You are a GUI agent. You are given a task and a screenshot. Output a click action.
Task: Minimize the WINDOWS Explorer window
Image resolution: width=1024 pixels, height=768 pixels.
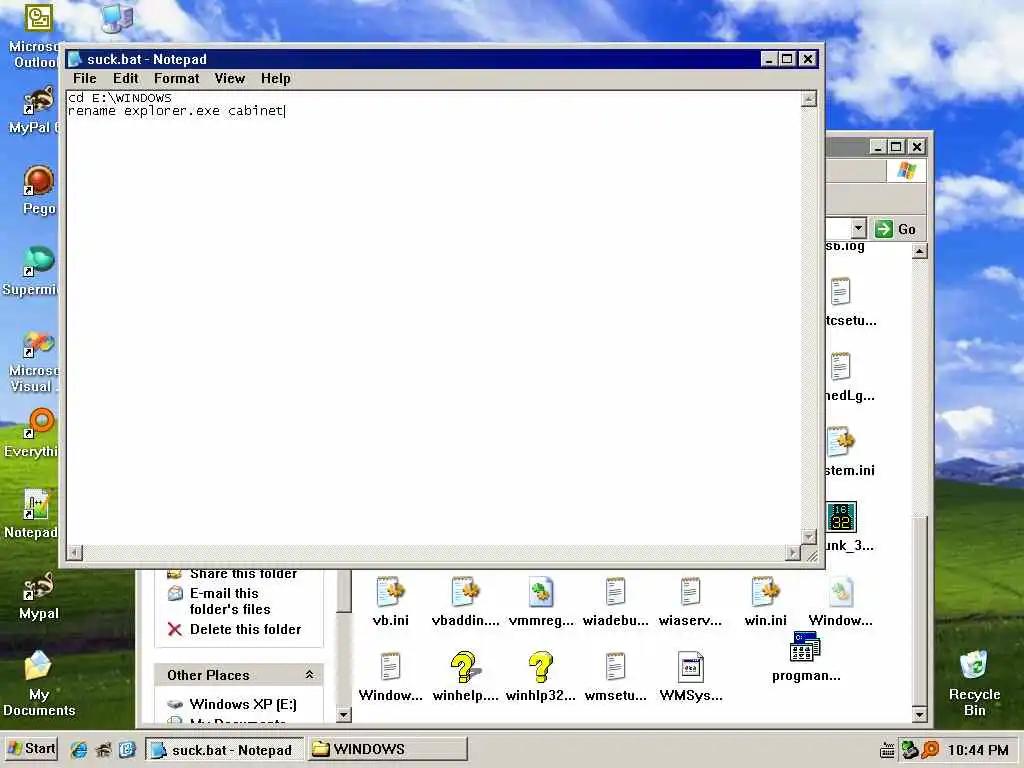click(878, 147)
